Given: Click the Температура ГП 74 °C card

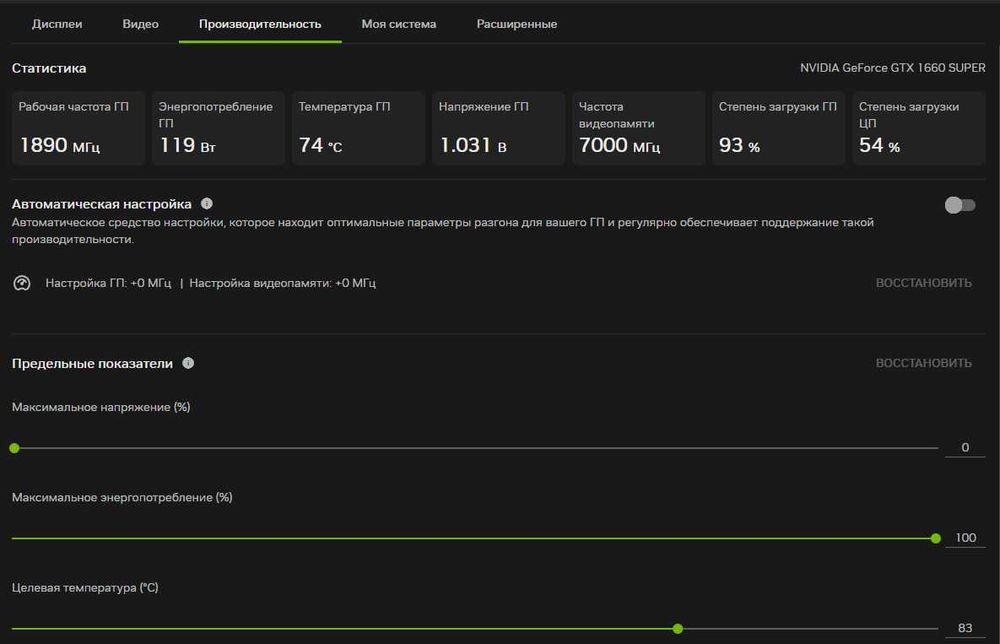Looking at the screenshot, I should coord(358,128).
